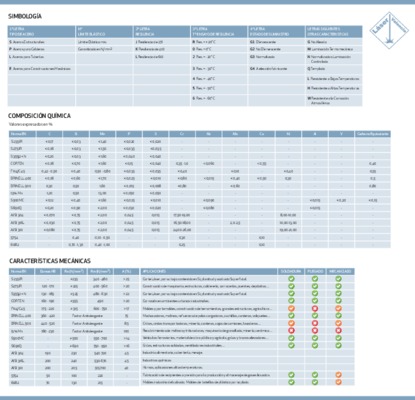Viewport: 415px width, 400px height.
Task: Click the Plegado check icon for S235JR
Action: (315, 279)
